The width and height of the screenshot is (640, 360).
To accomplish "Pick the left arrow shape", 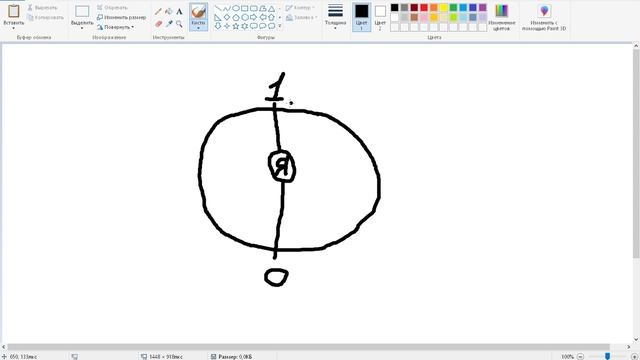I will coord(262,17).
